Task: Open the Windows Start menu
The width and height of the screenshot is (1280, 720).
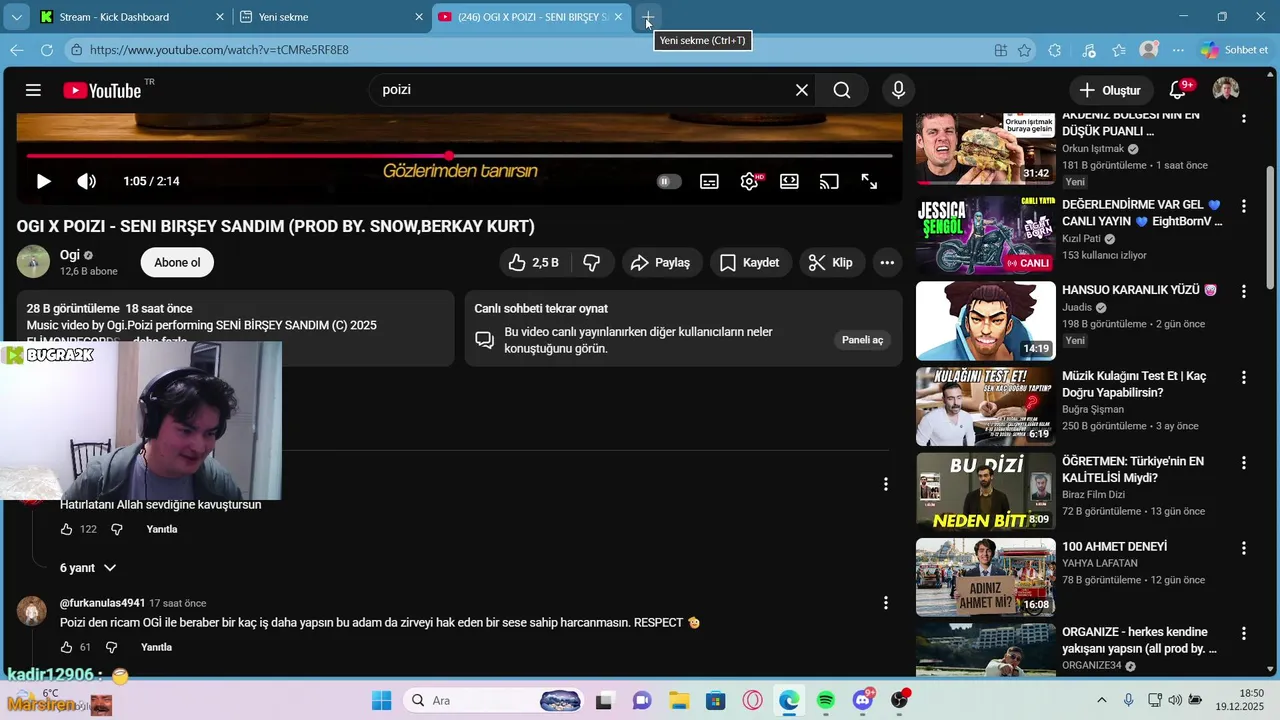Action: [x=382, y=701]
